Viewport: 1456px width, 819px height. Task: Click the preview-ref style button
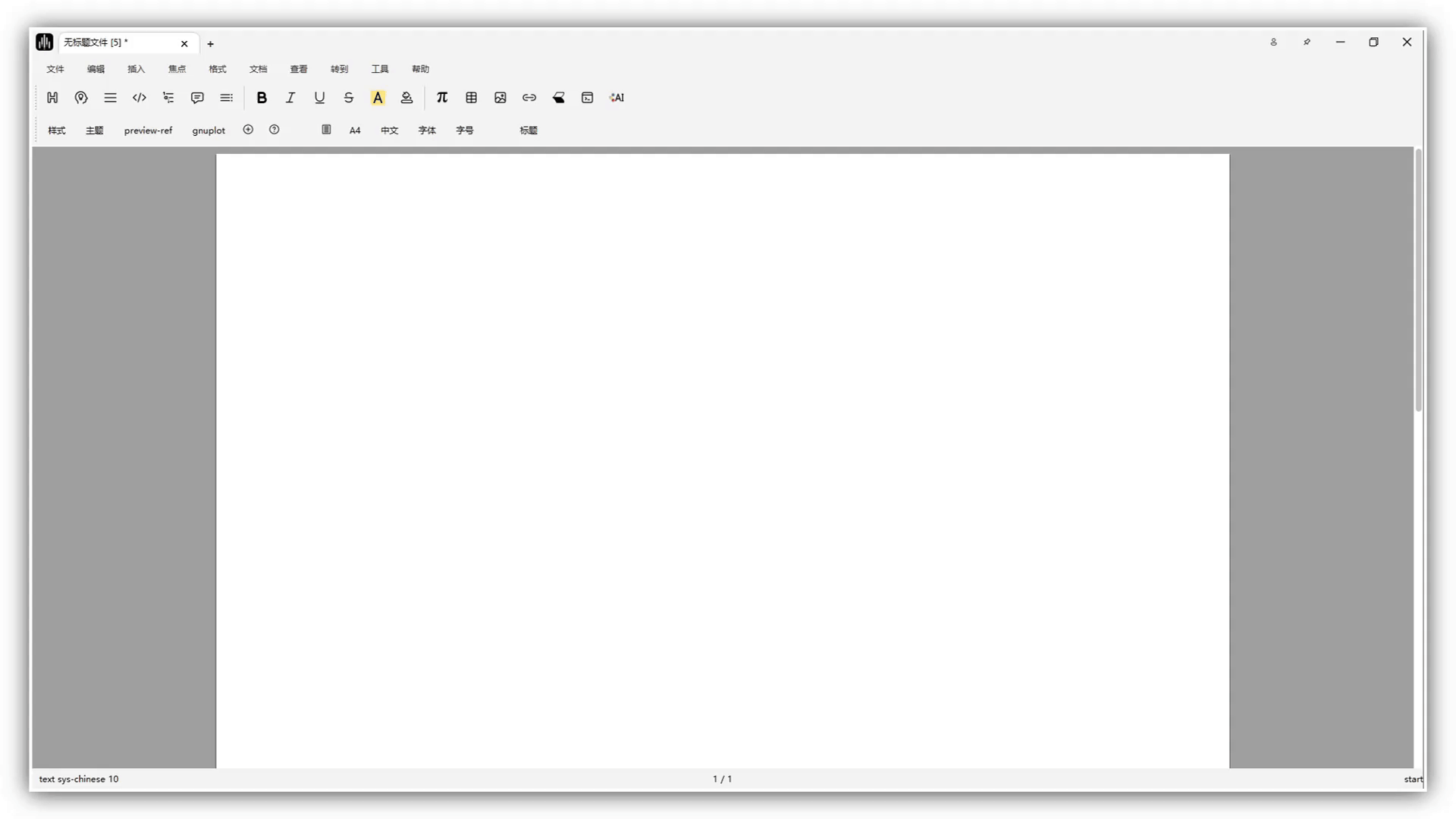coord(148,130)
